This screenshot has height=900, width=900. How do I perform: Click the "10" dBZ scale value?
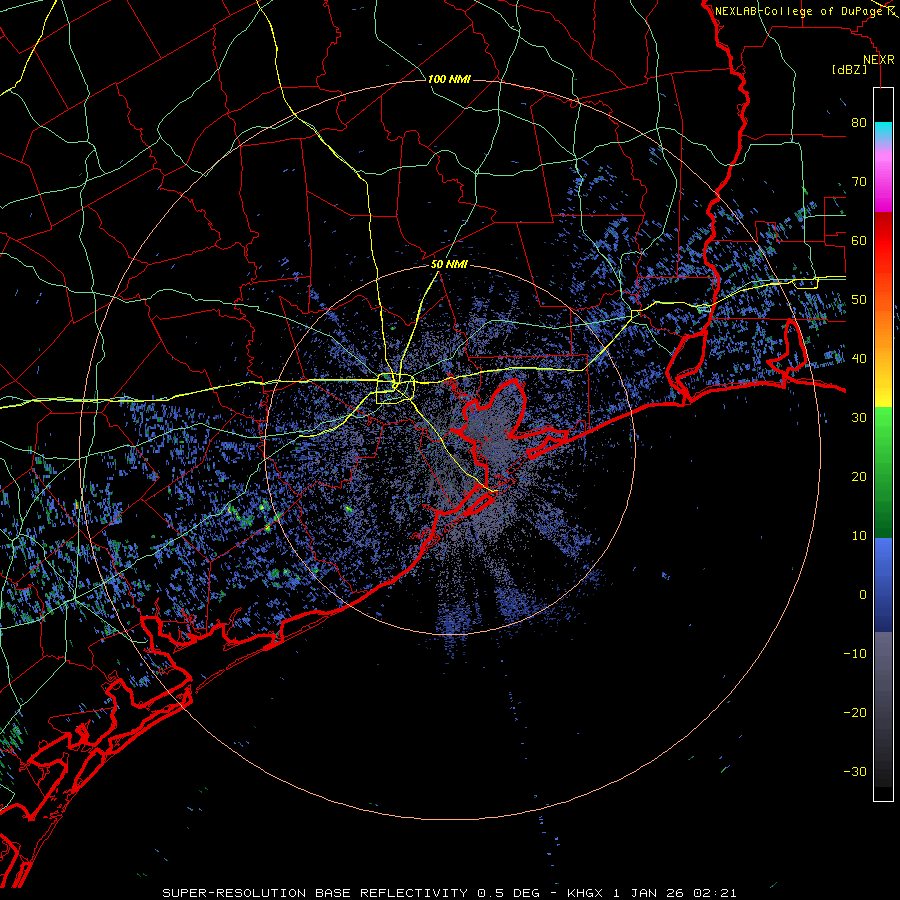(859, 536)
